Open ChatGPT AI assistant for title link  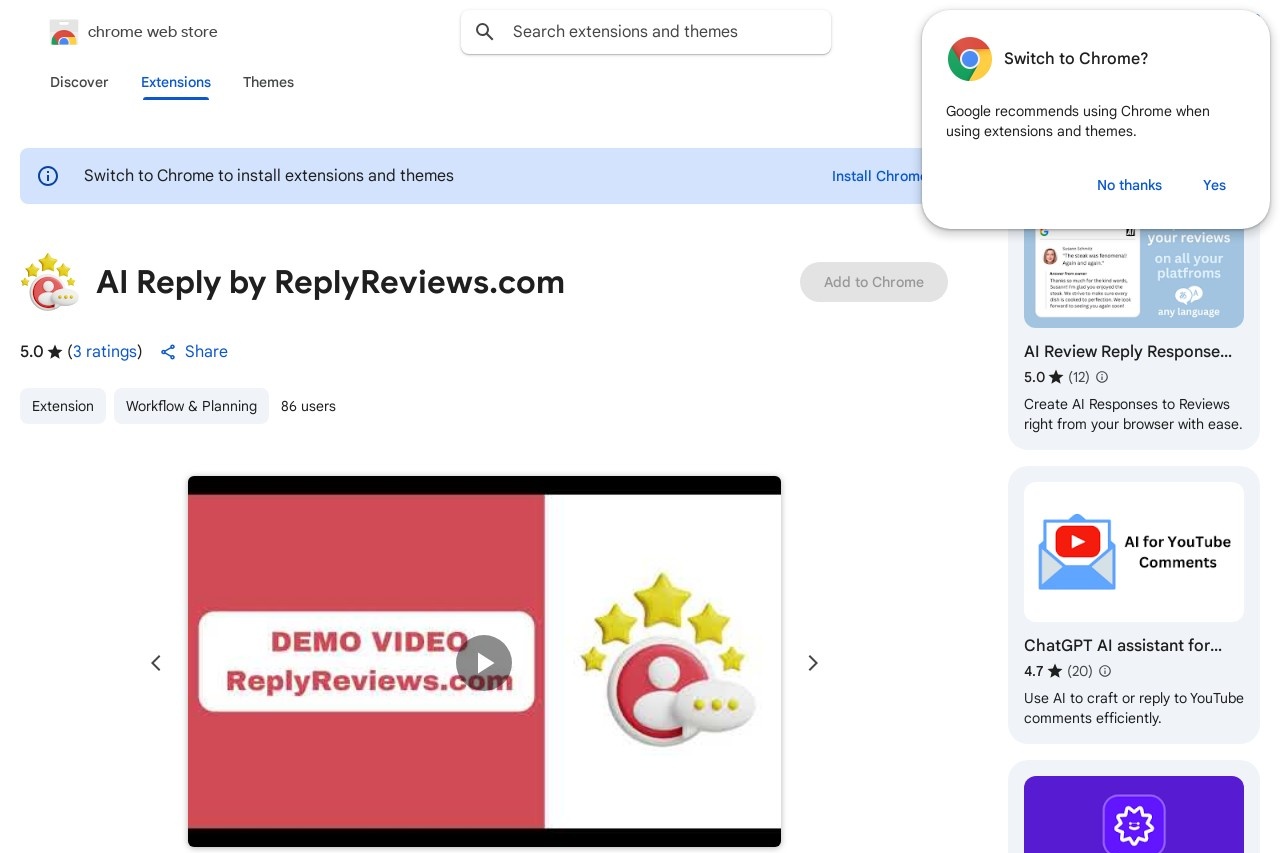click(1123, 646)
